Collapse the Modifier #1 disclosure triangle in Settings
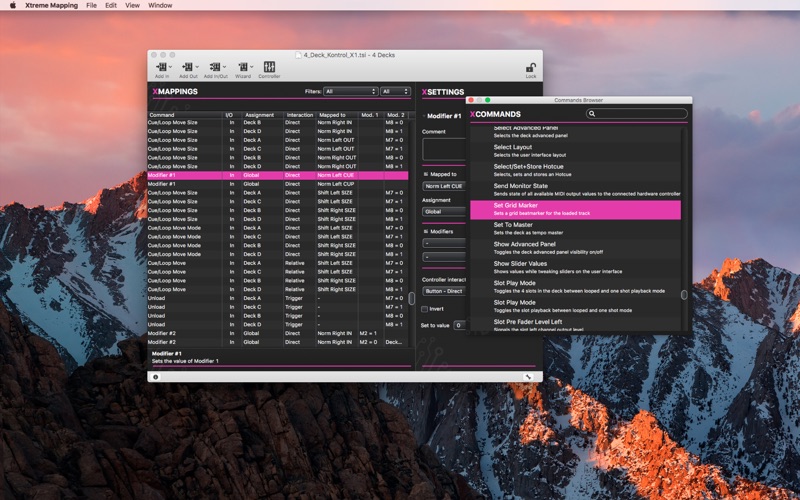This screenshot has height=500, width=800. 424,116
